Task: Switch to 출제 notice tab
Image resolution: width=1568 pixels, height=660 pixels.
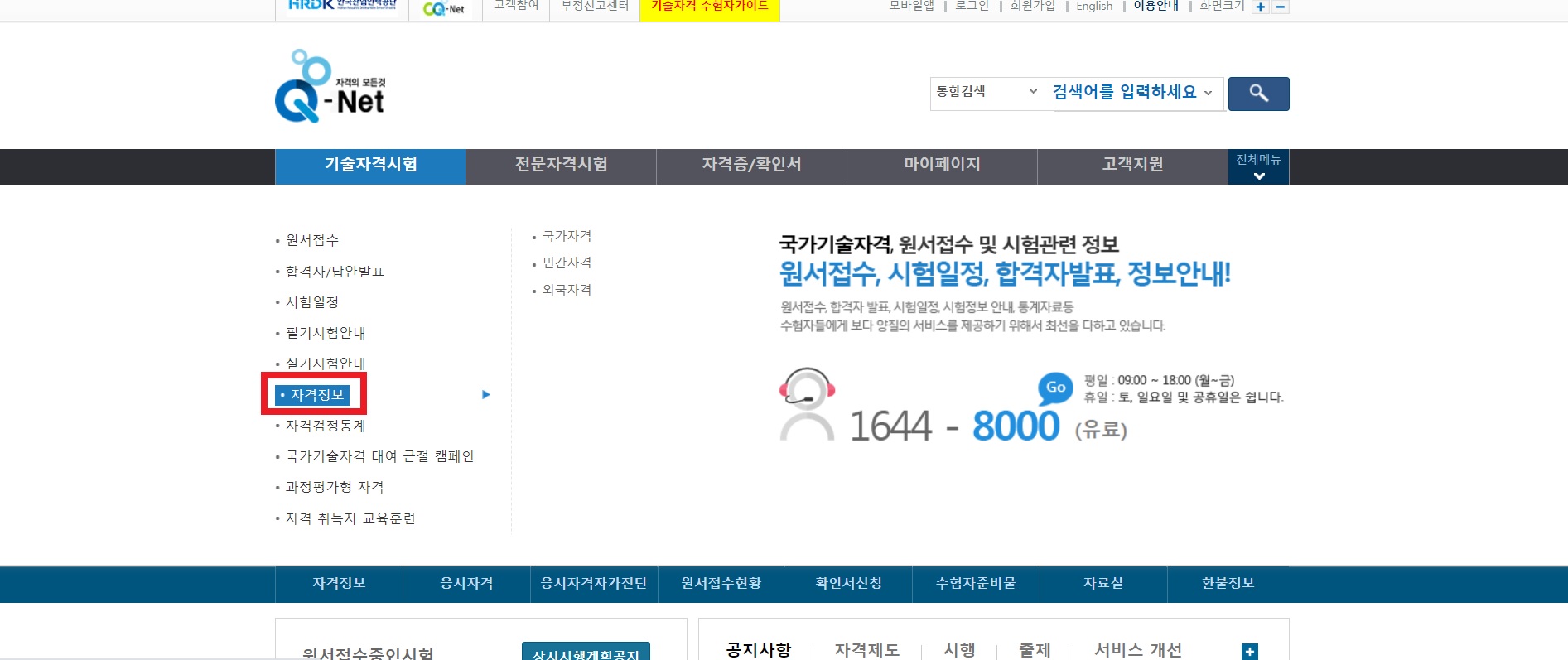Action: (1035, 650)
